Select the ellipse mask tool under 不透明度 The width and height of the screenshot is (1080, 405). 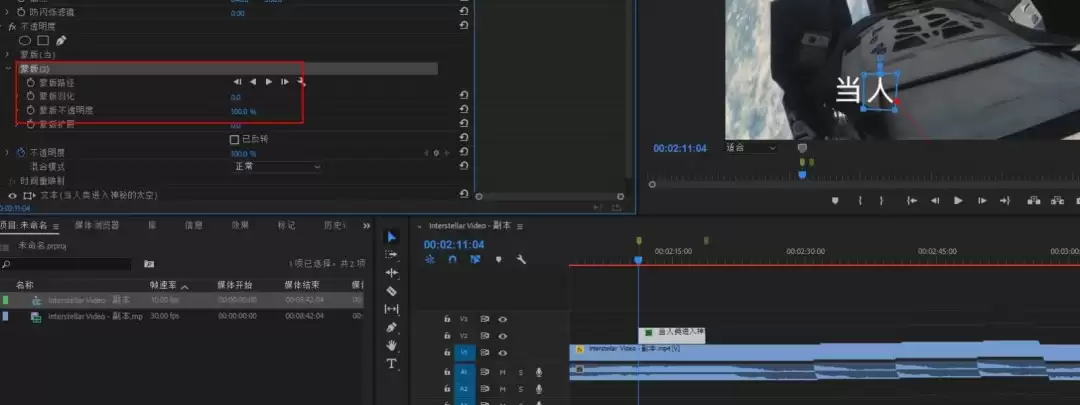[x=25, y=41]
